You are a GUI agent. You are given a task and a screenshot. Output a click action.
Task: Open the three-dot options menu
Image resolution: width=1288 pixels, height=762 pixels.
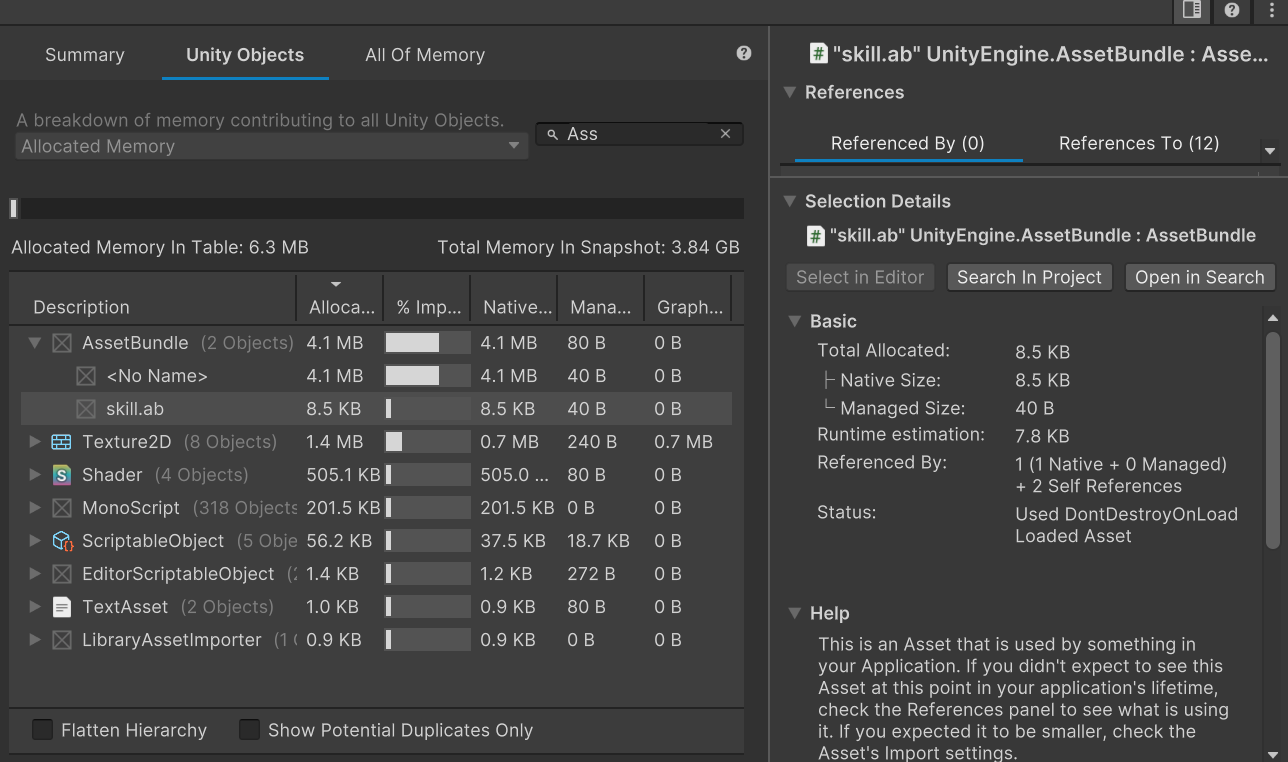pos(1270,10)
